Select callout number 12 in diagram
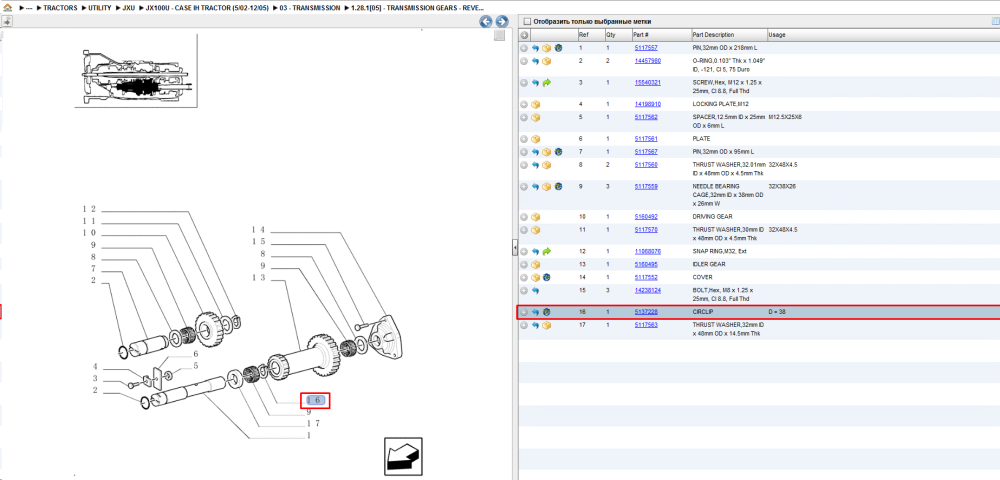Image resolution: width=1000 pixels, height=480 pixels. 89,209
